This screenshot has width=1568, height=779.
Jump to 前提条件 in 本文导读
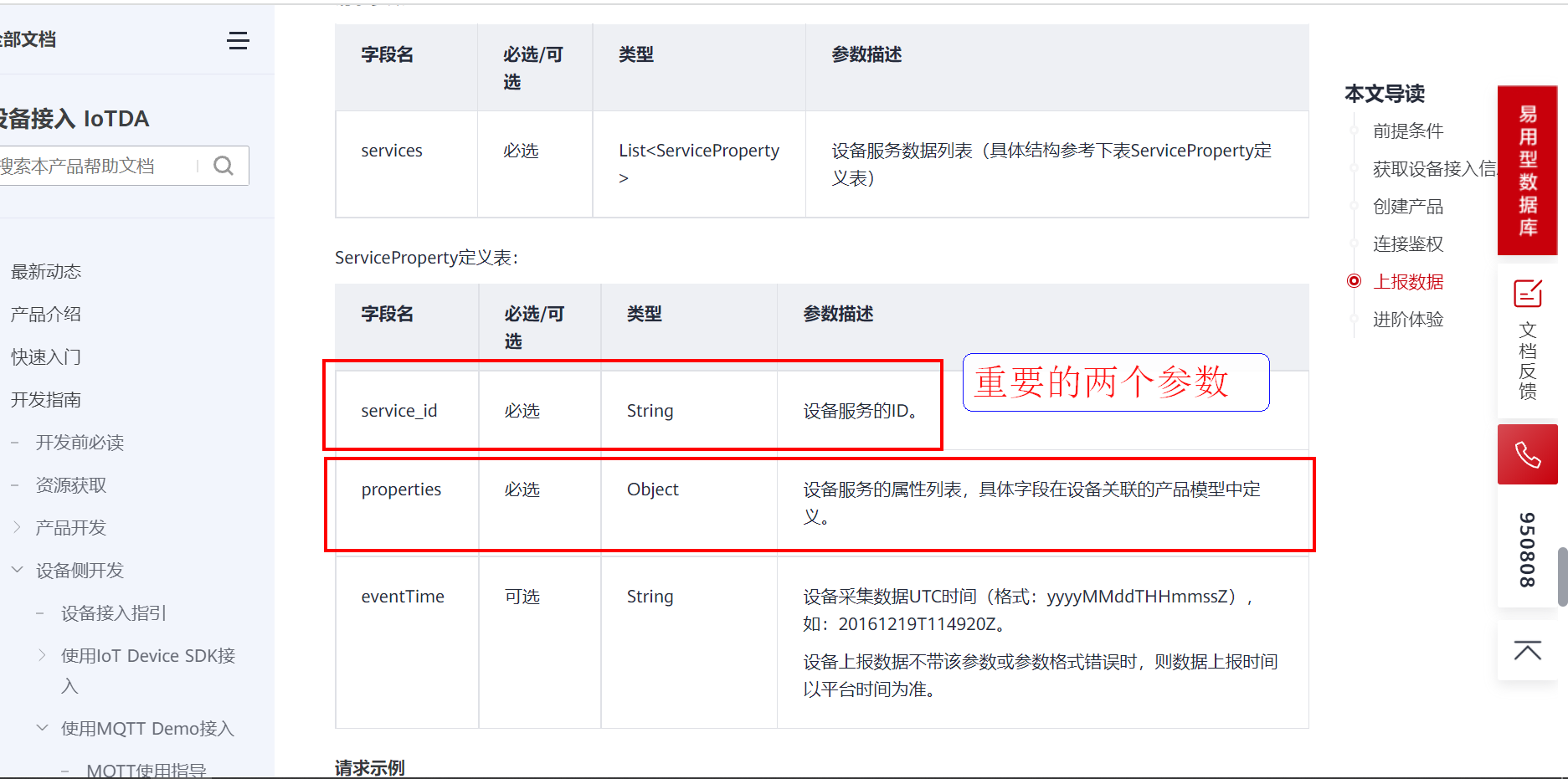tap(1408, 131)
